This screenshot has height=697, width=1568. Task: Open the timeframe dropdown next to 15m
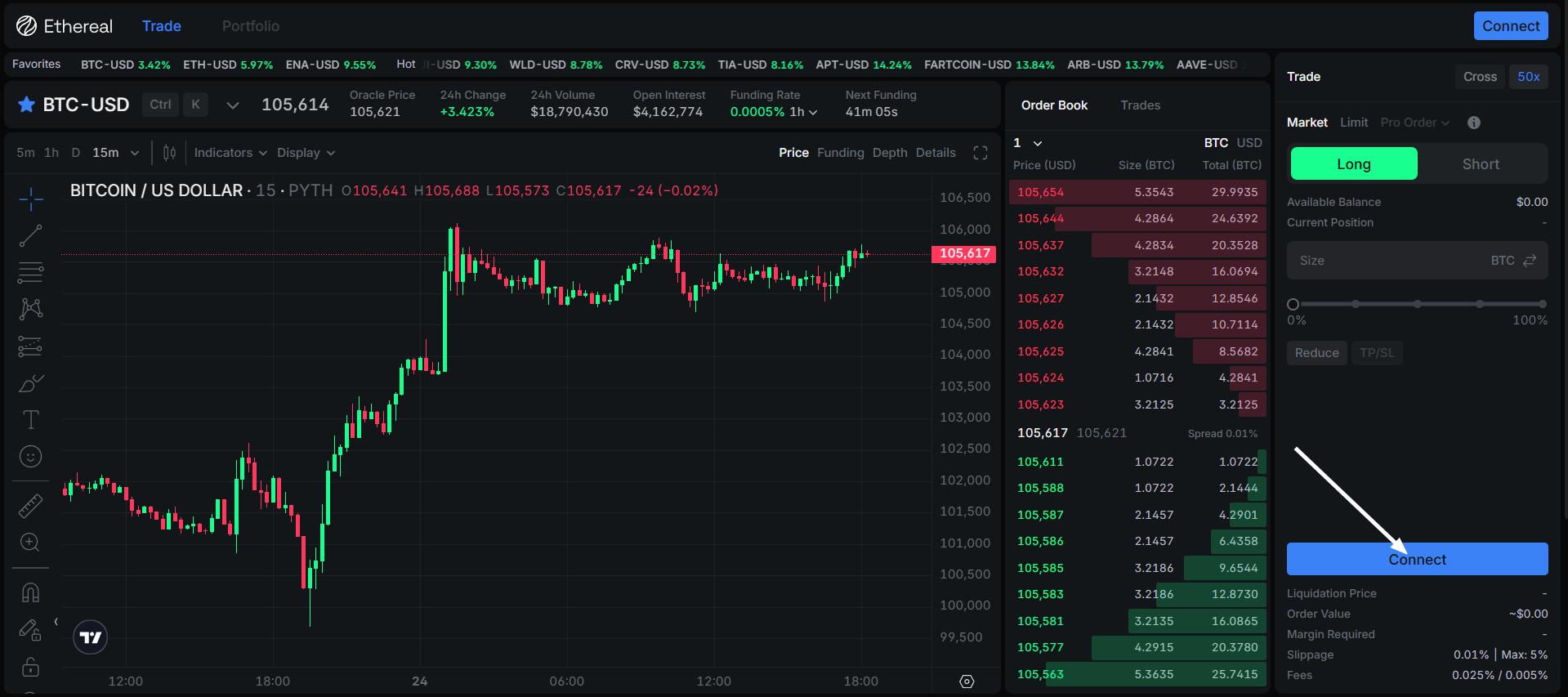click(135, 153)
